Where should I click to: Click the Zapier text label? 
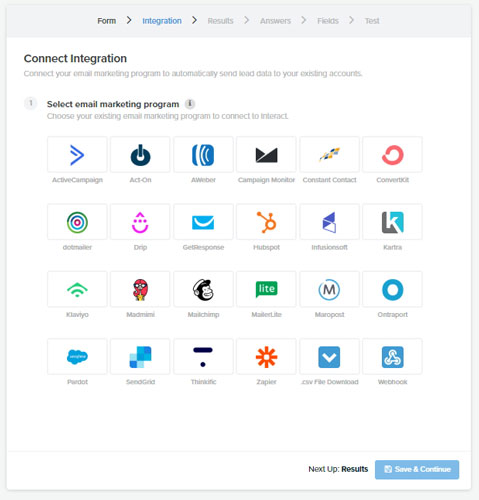(x=266, y=382)
